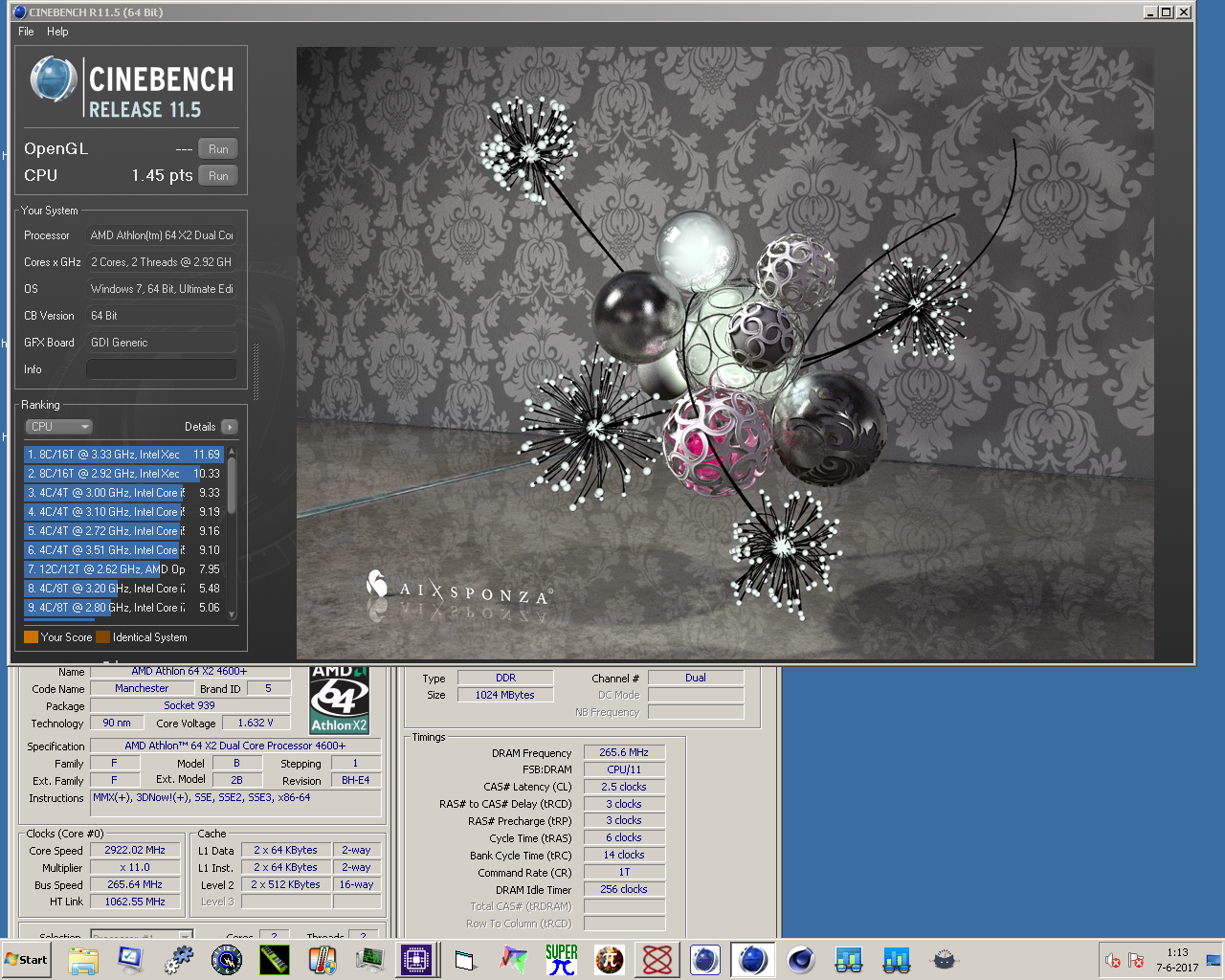The image size is (1225, 980).
Task: Open the colorful triangle icon in taskbar
Action: (x=514, y=960)
